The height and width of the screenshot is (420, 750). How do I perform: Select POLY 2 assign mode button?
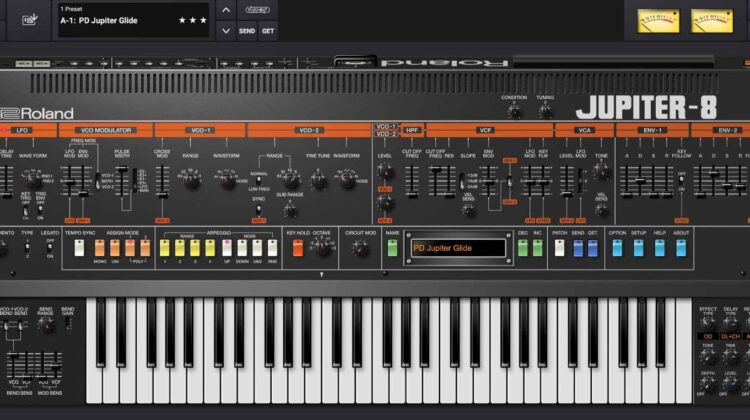click(x=145, y=248)
